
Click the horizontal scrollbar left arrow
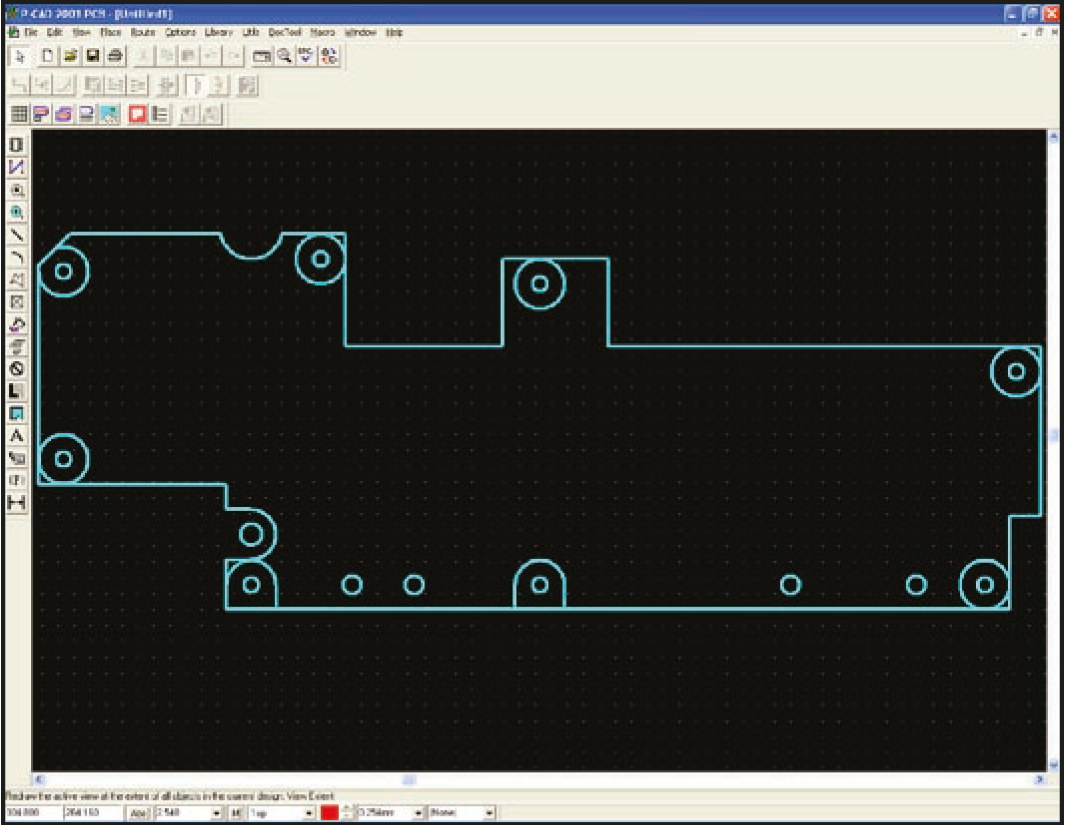click(x=39, y=780)
